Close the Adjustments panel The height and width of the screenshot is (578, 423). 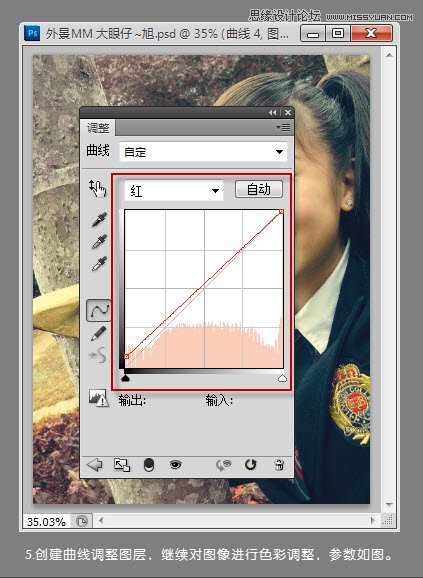288,112
